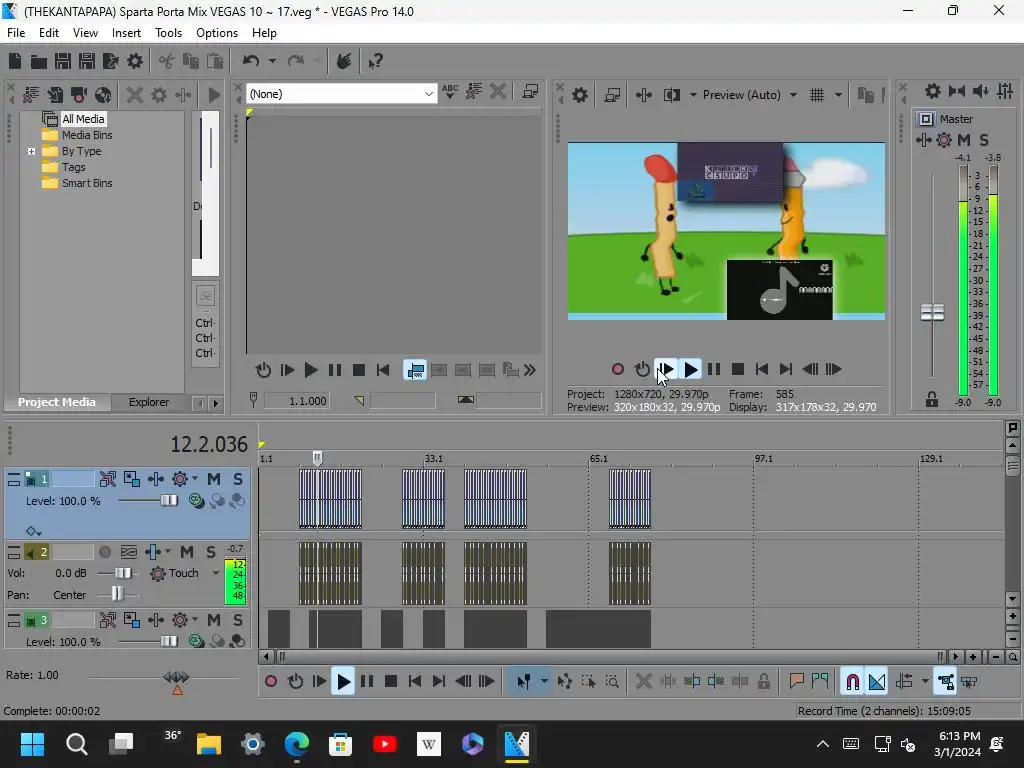Mute audio track 2

tap(187, 552)
